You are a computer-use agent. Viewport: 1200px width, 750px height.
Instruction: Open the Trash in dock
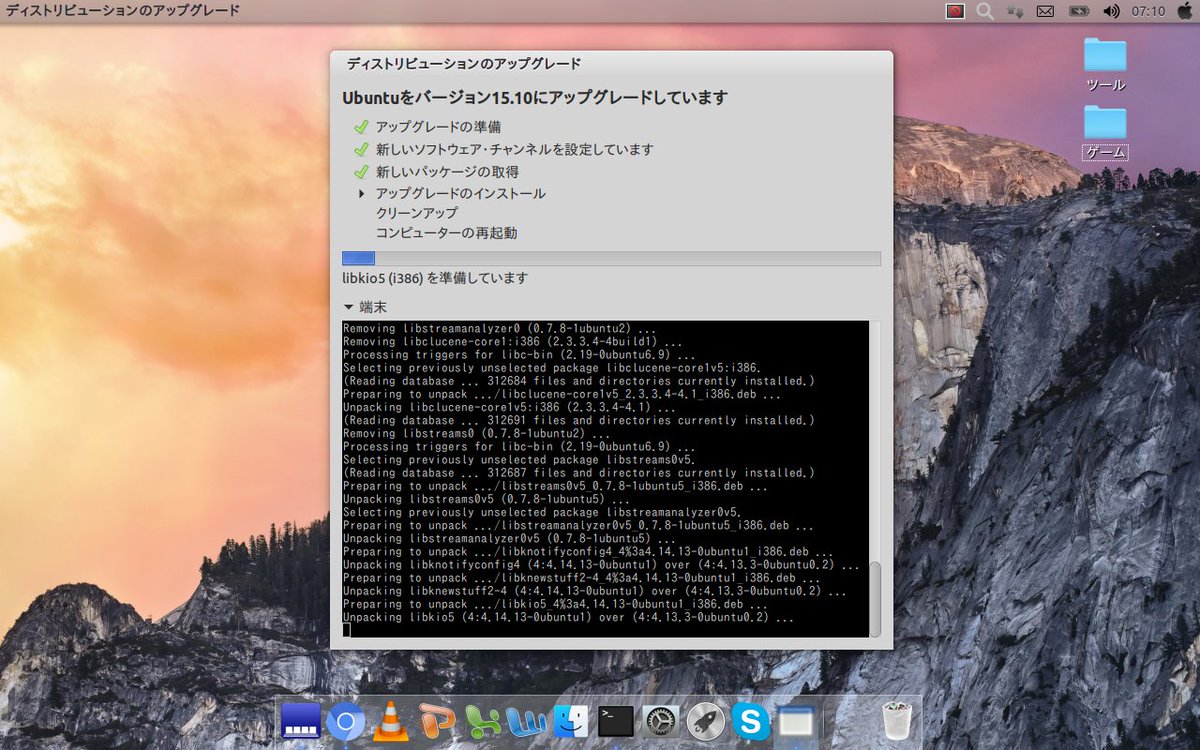click(x=897, y=720)
